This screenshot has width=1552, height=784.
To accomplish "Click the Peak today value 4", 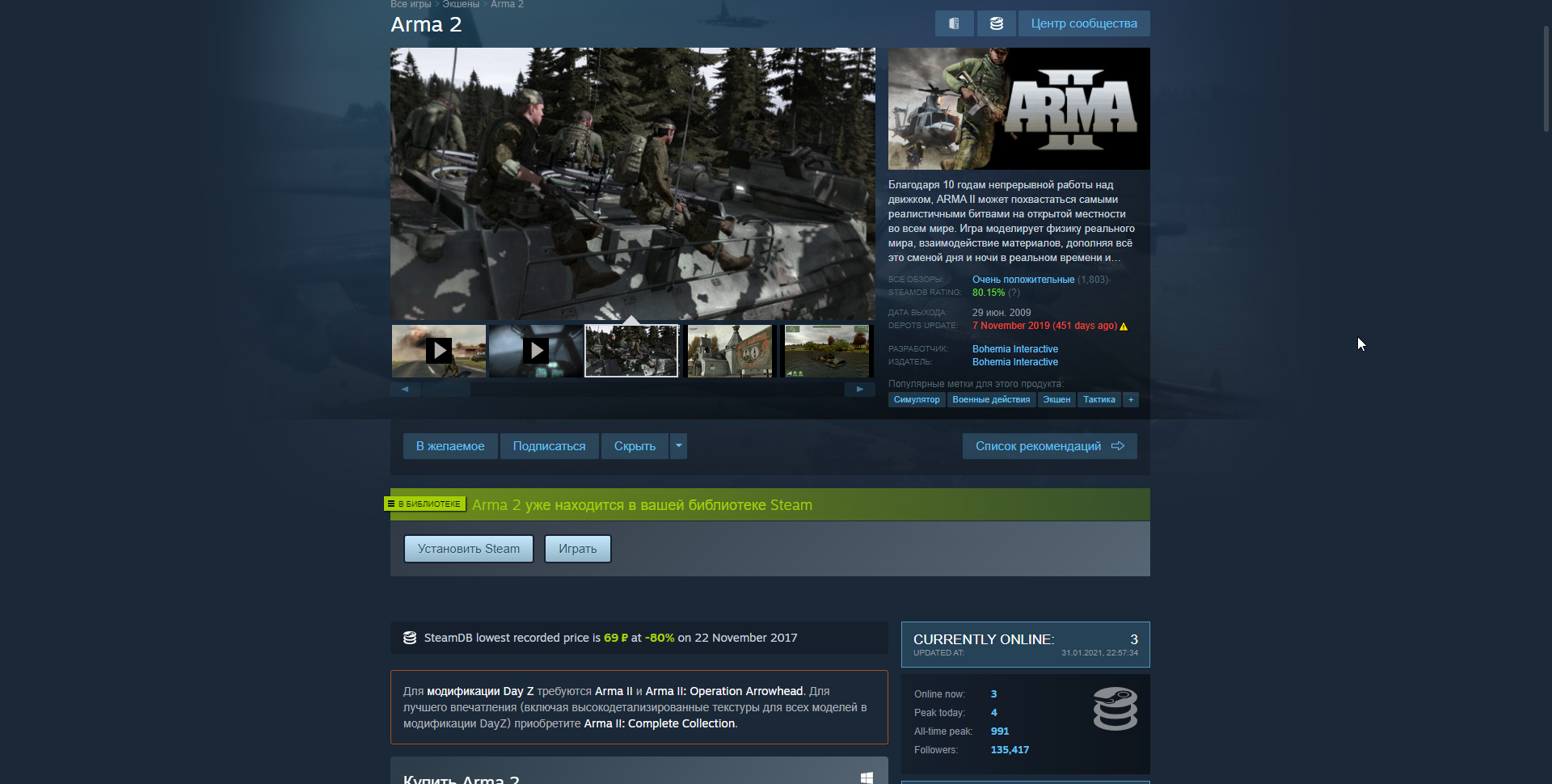I will (x=994, y=713).
